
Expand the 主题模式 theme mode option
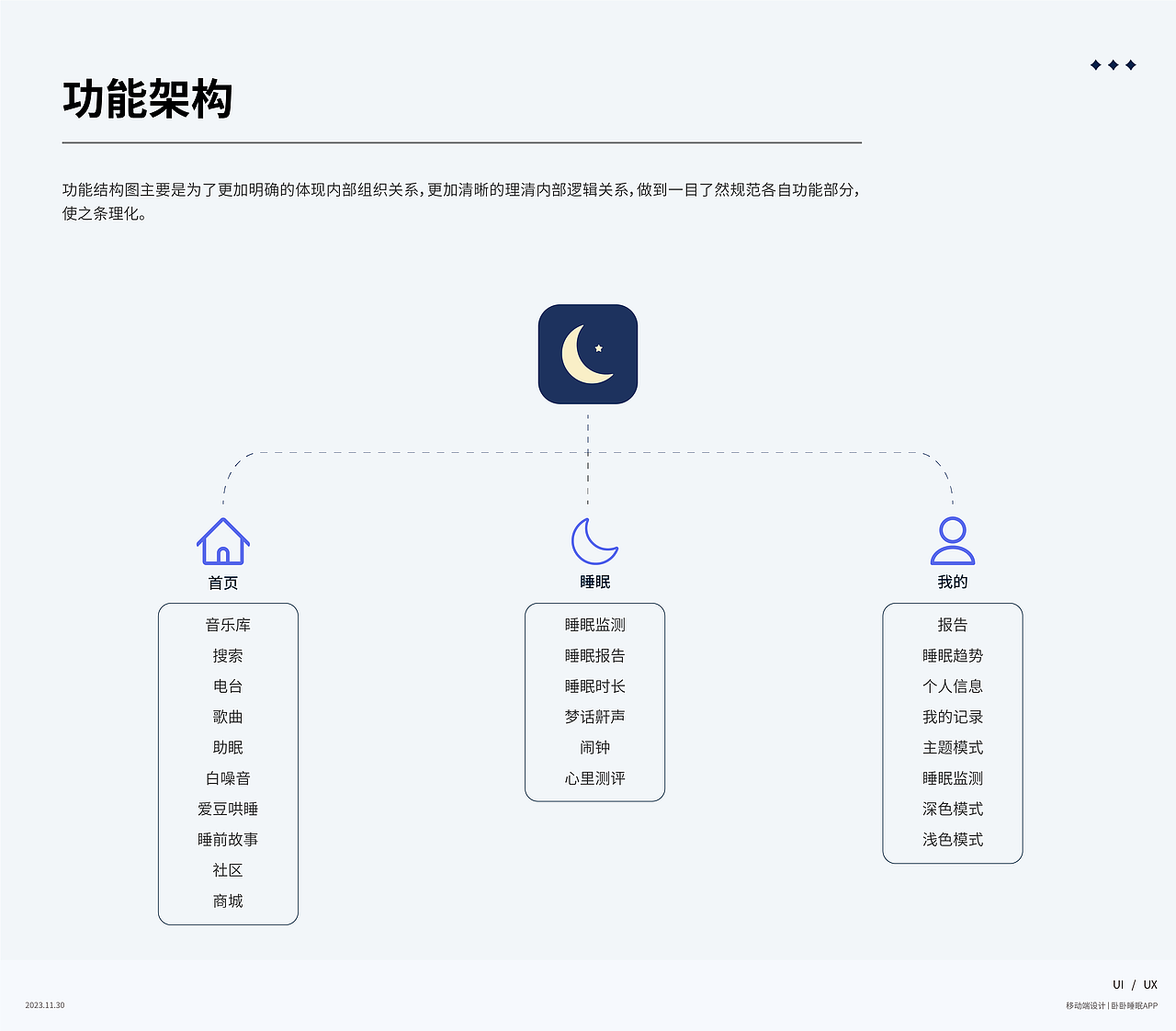pyautogui.click(x=952, y=747)
